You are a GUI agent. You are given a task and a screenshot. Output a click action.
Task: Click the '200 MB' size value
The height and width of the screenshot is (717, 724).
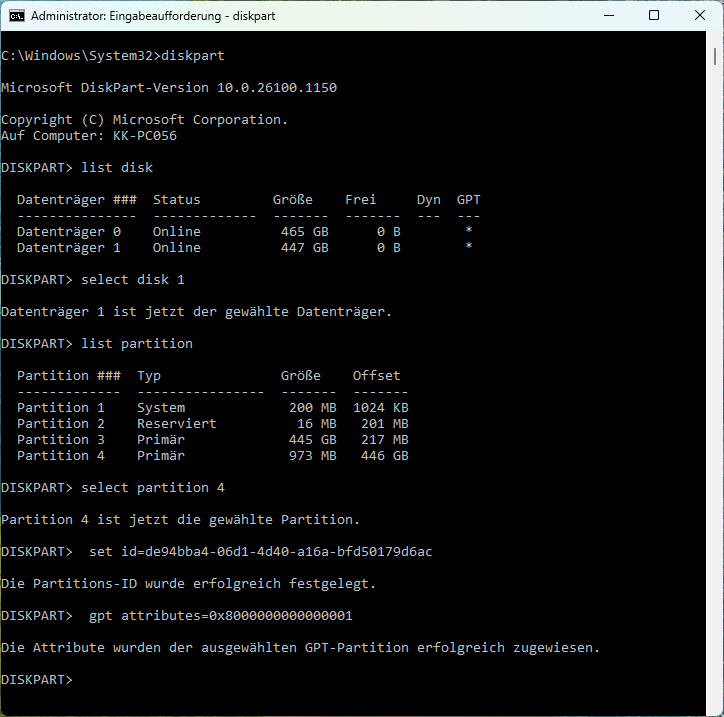pyautogui.click(x=313, y=408)
